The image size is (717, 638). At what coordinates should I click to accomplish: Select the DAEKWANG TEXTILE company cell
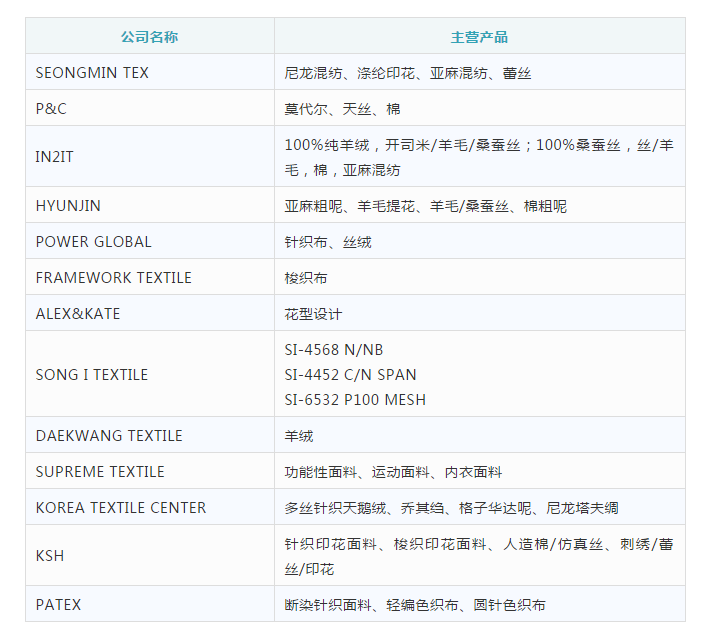(x=150, y=435)
